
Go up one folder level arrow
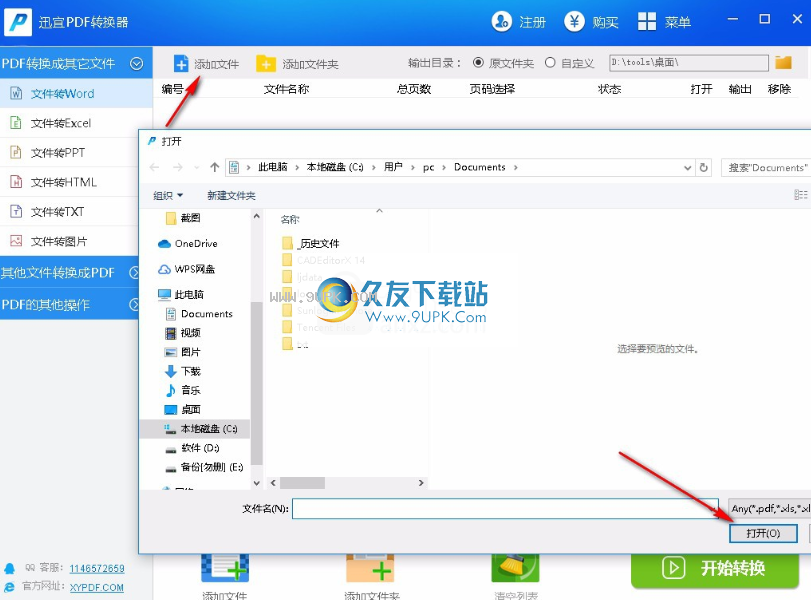point(215,167)
